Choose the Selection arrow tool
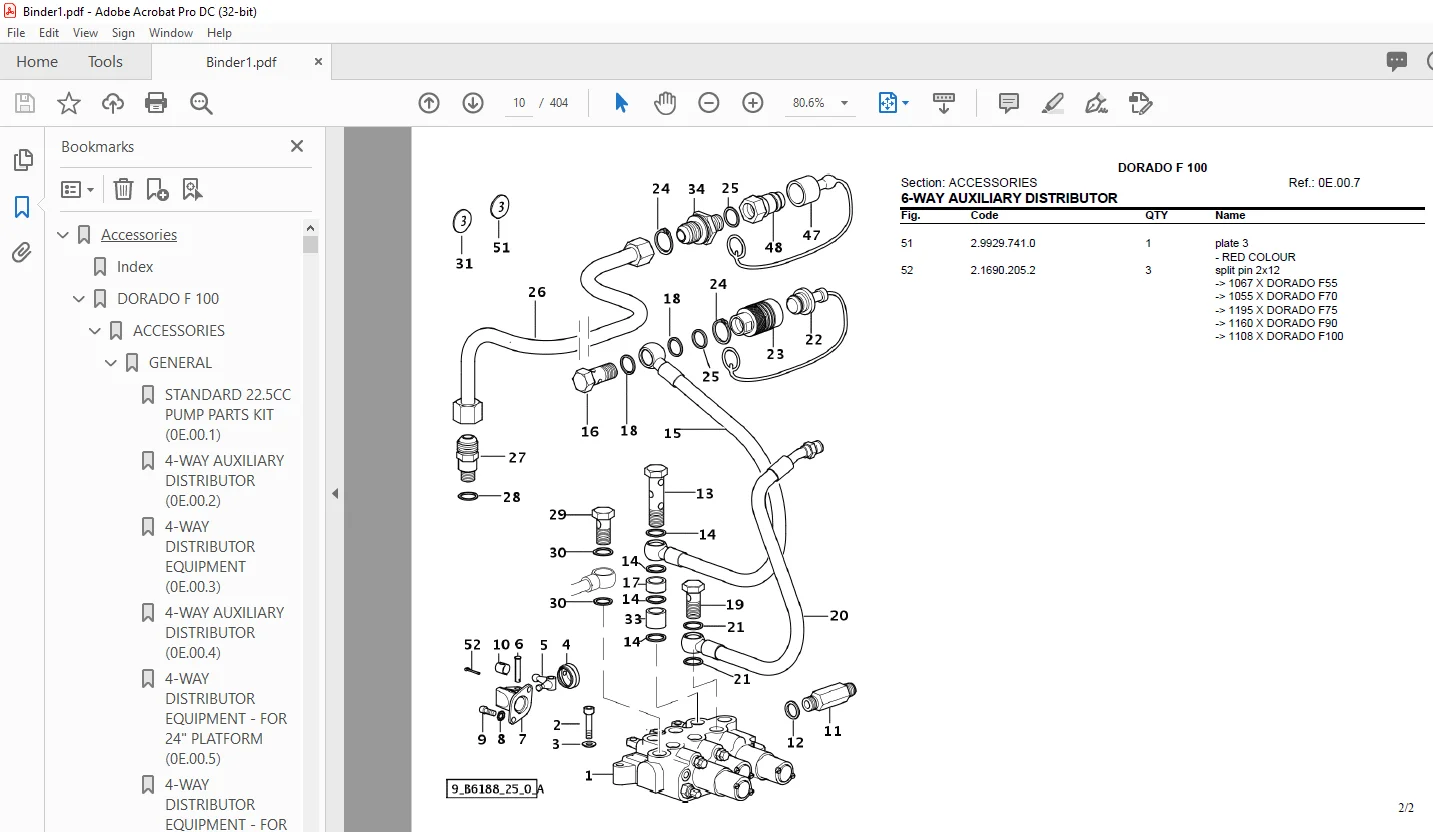This screenshot has width=1433, height=832. click(621, 103)
